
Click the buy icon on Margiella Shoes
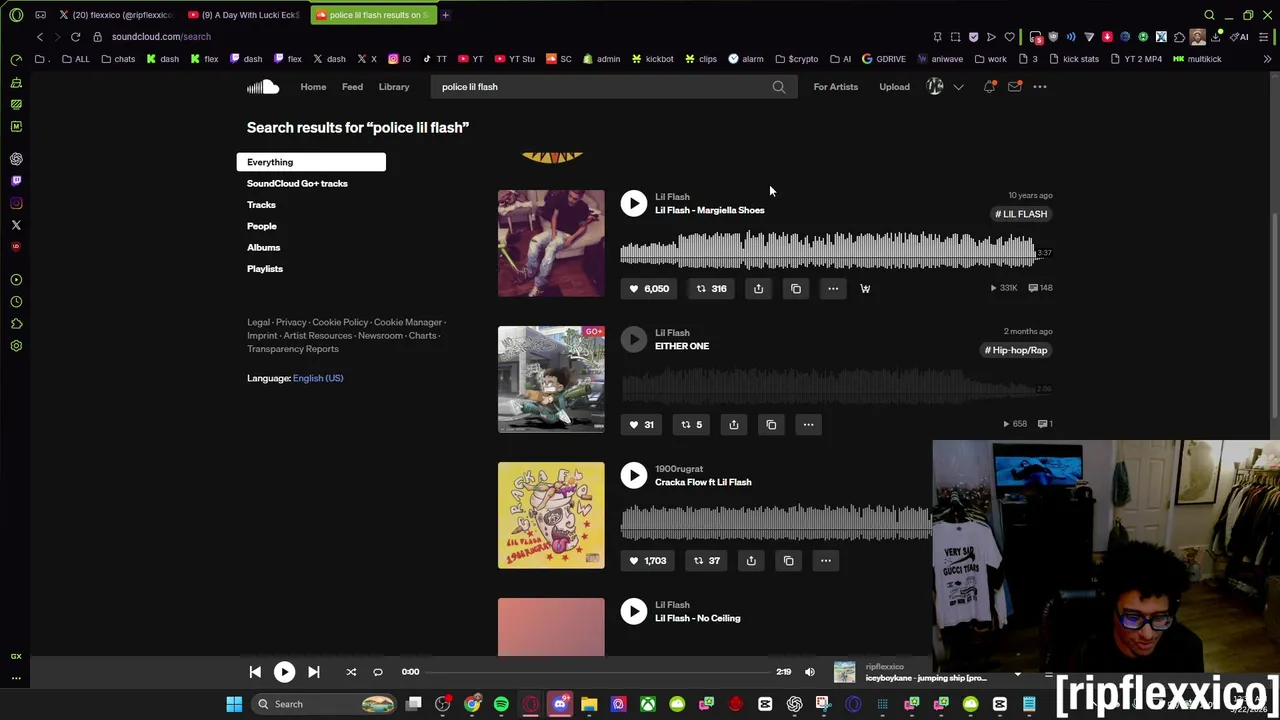[865, 288]
